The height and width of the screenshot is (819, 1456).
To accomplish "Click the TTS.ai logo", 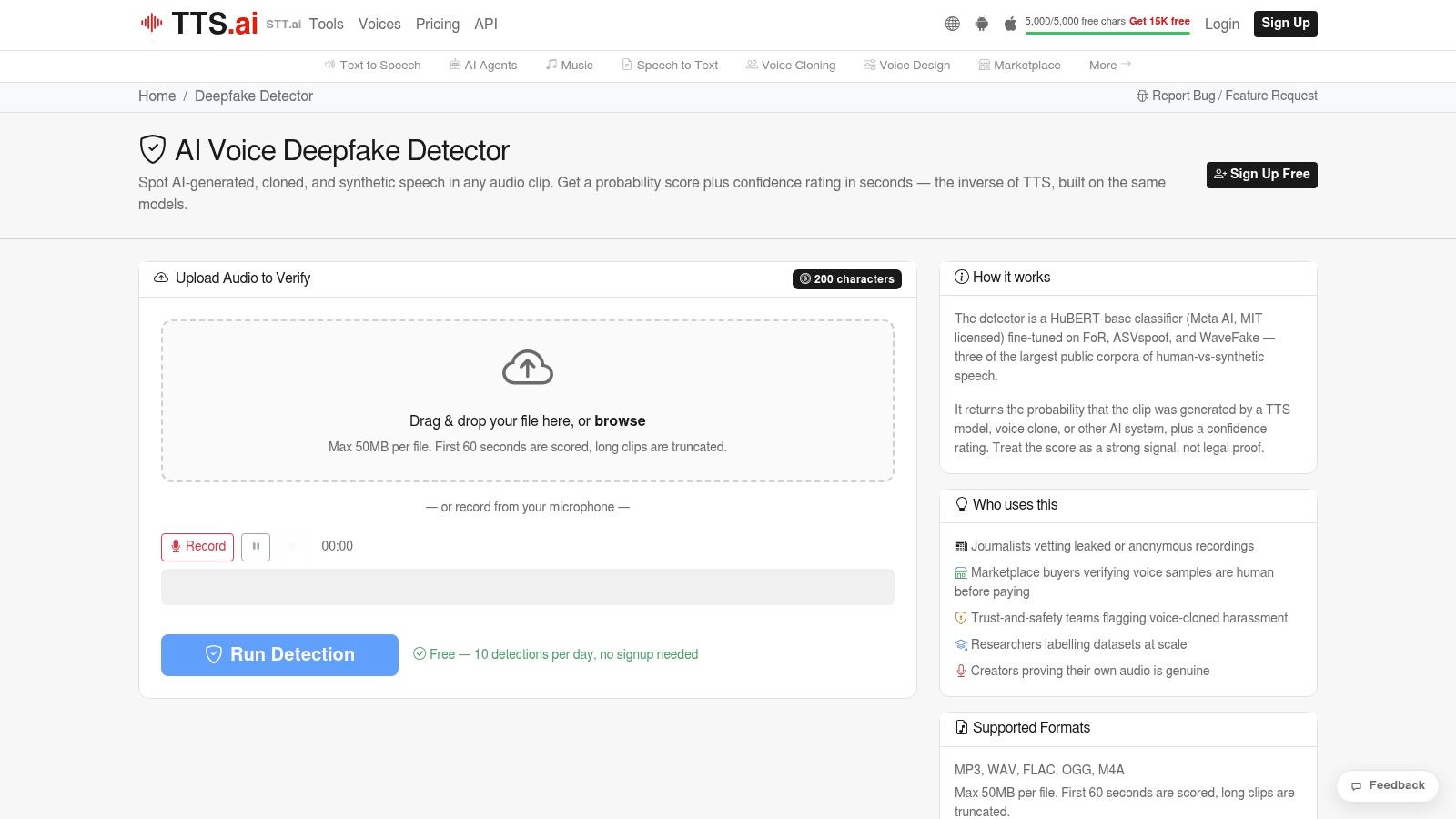I will click(x=198, y=24).
